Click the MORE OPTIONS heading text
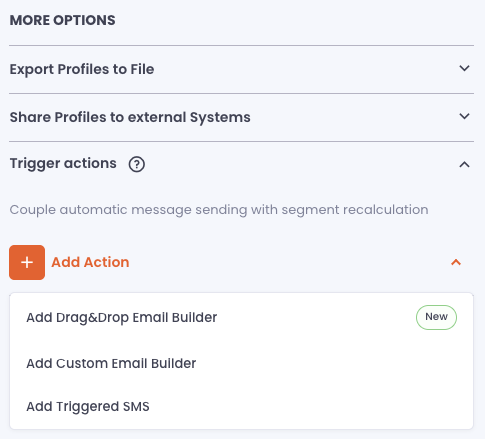The image size is (485, 439). point(62,20)
